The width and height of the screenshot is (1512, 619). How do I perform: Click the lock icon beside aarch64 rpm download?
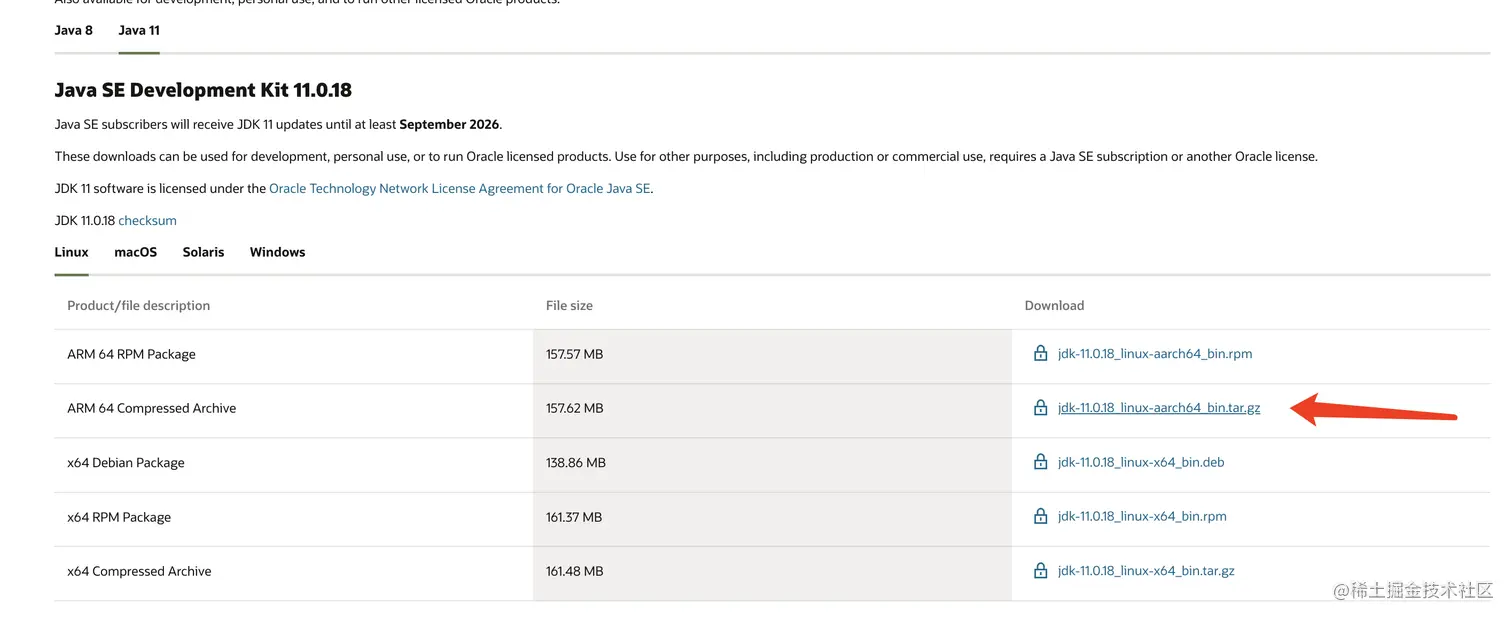pyautogui.click(x=1040, y=353)
